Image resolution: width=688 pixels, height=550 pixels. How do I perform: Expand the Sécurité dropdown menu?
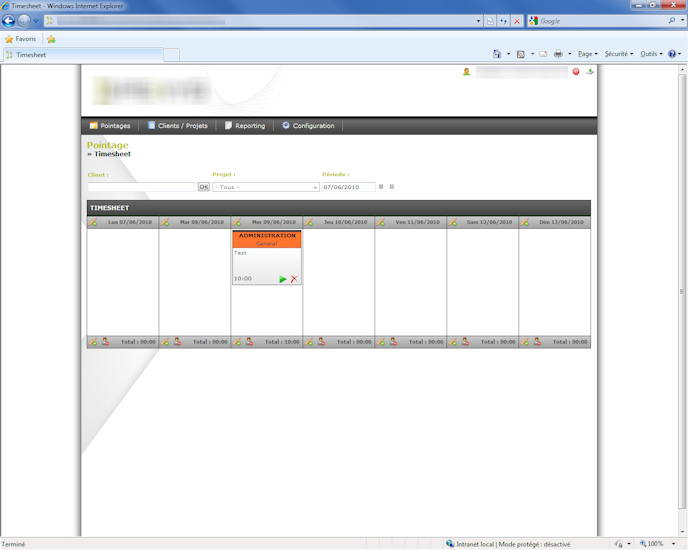click(x=618, y=54)
